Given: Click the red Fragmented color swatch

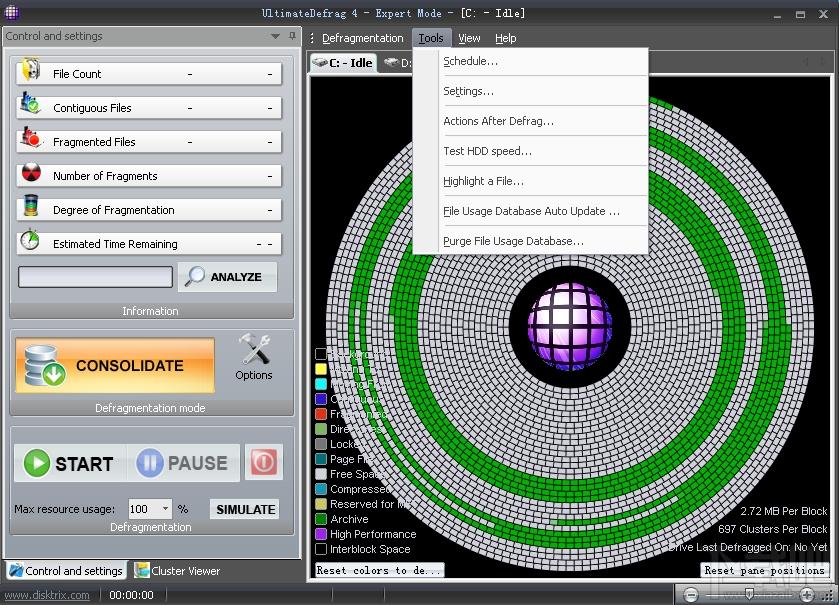Looking at the screenshot, I should click(x=321, y=414).
